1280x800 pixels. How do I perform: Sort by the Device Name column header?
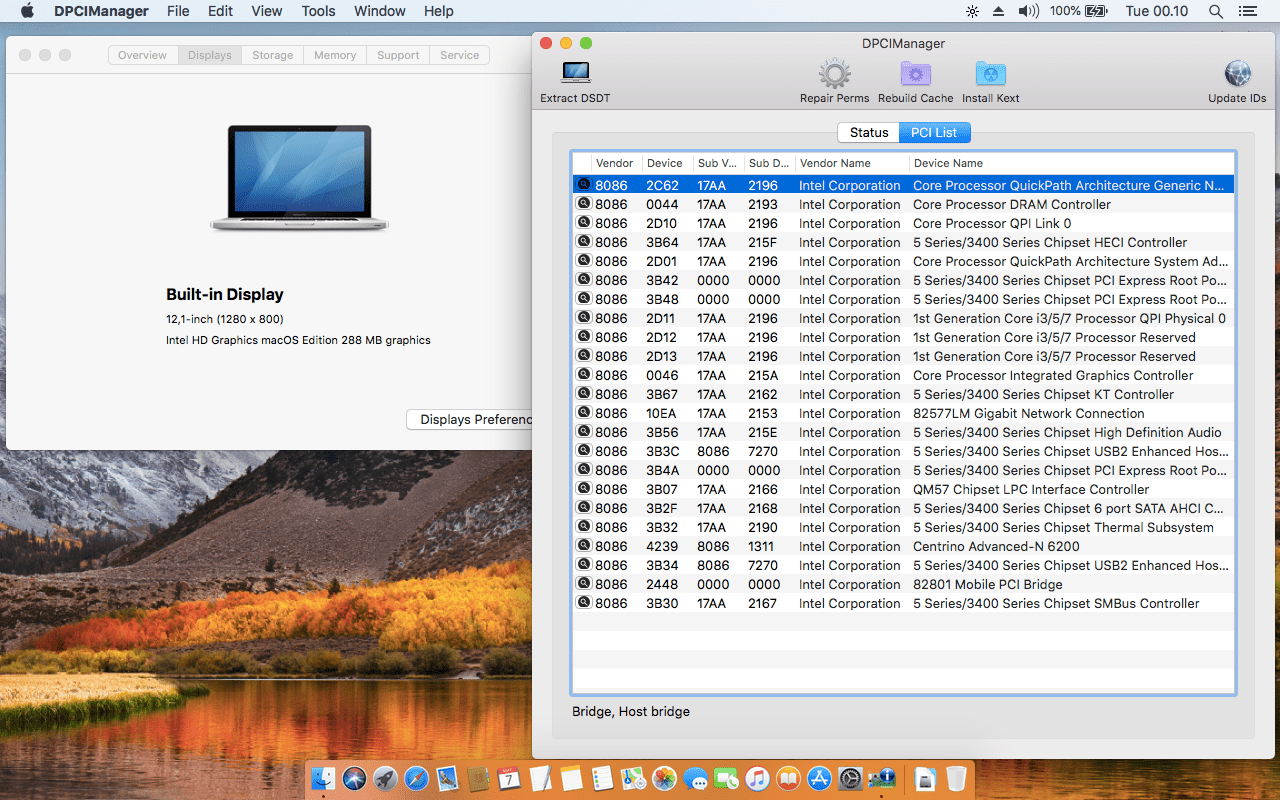(1072, 163)
